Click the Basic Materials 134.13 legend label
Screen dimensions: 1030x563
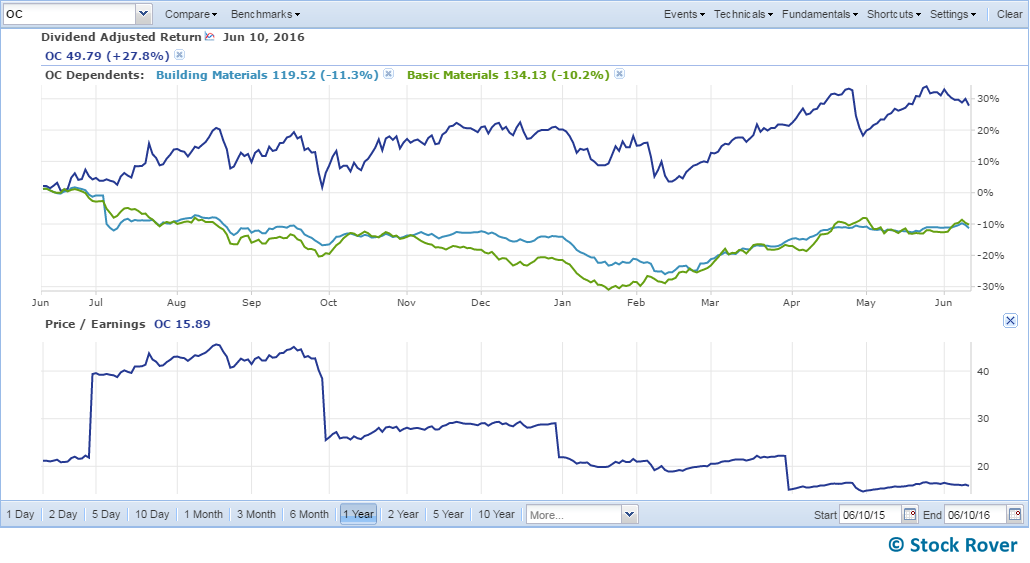(508, 75)
